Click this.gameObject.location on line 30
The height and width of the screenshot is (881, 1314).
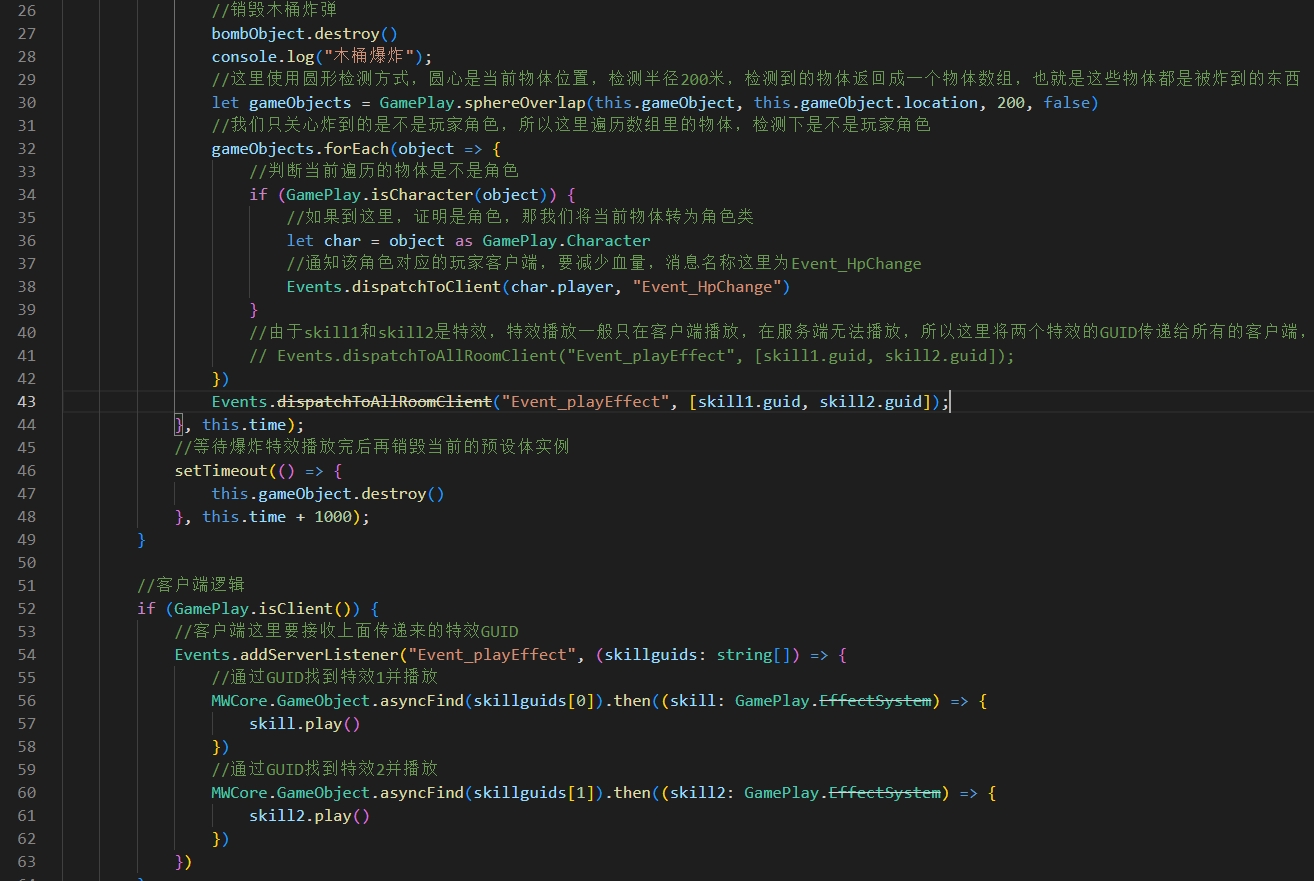[x=866, y=103]
